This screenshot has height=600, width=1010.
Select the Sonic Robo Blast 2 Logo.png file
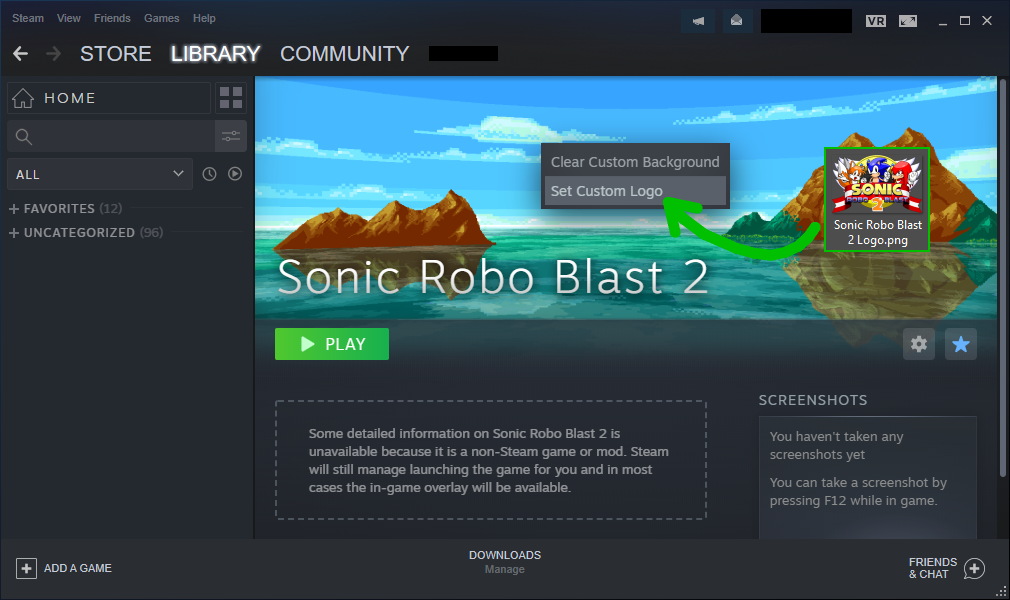click(877, 199)
